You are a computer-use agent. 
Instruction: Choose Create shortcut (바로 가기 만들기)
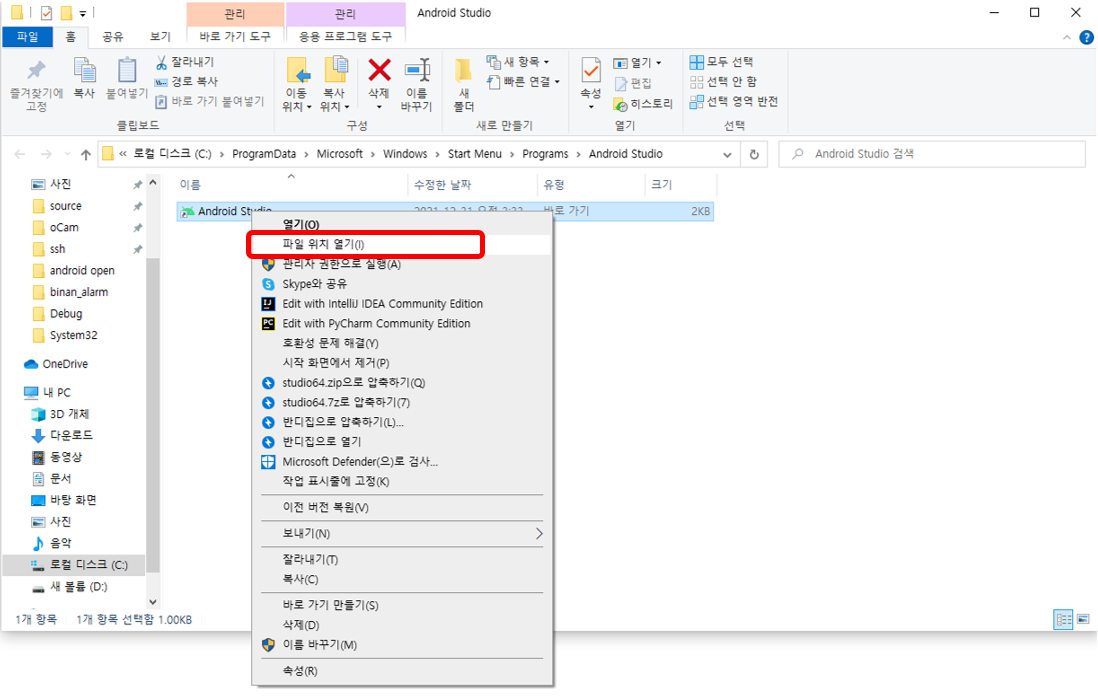click(x=403, y=605)
